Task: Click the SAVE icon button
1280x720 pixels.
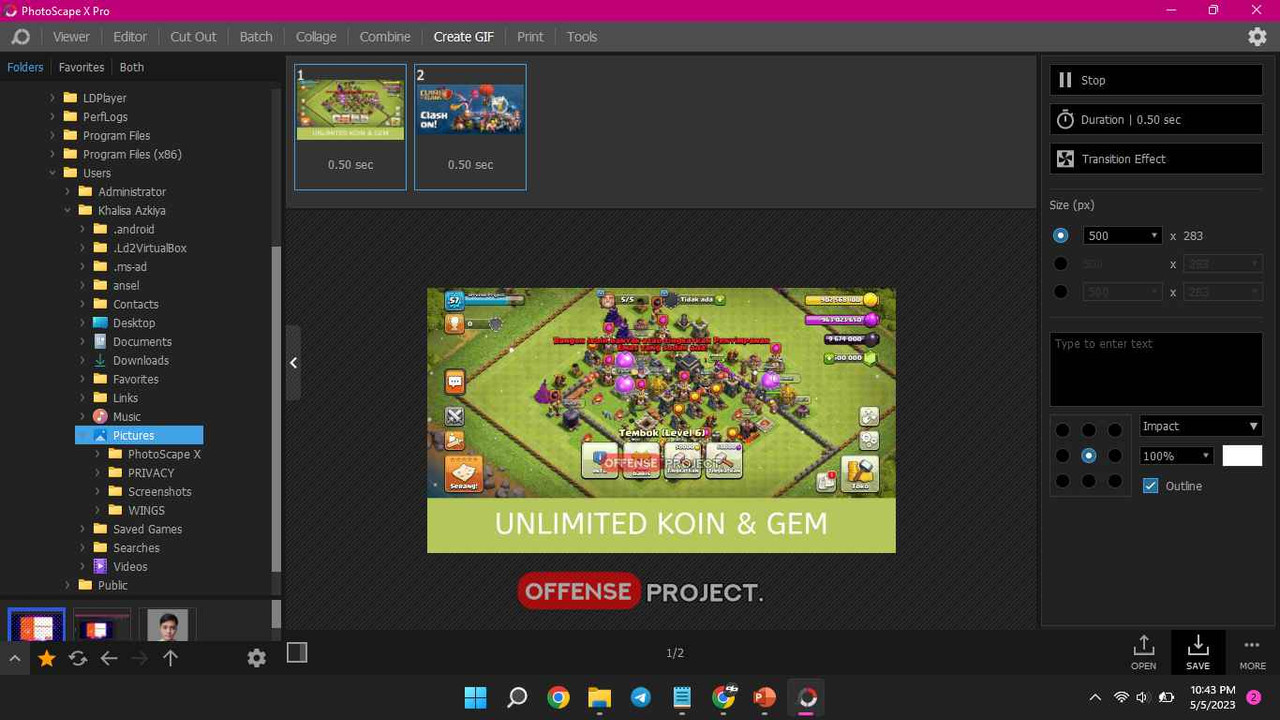Action: [1198, 652]
